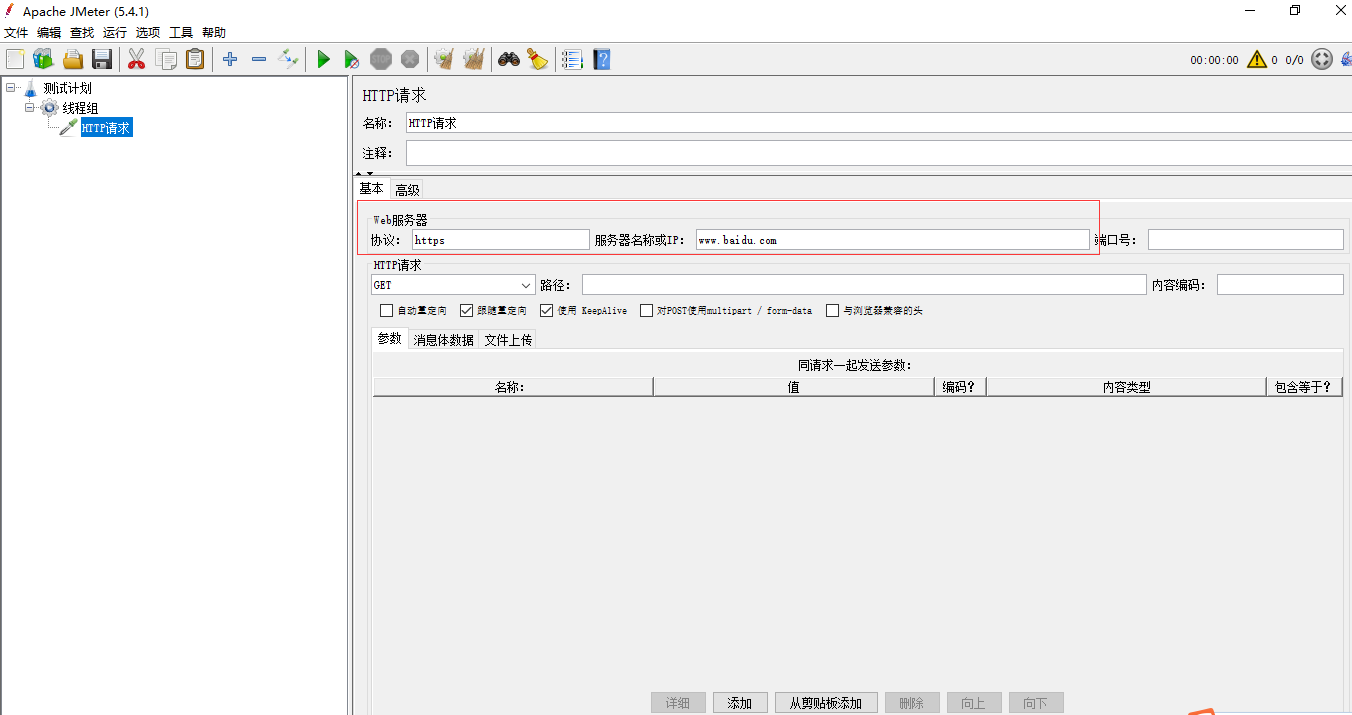The width and height of the screenshot is (1352, 715).
Task: Switch to the 高级 tab
Action: point(407,189)
